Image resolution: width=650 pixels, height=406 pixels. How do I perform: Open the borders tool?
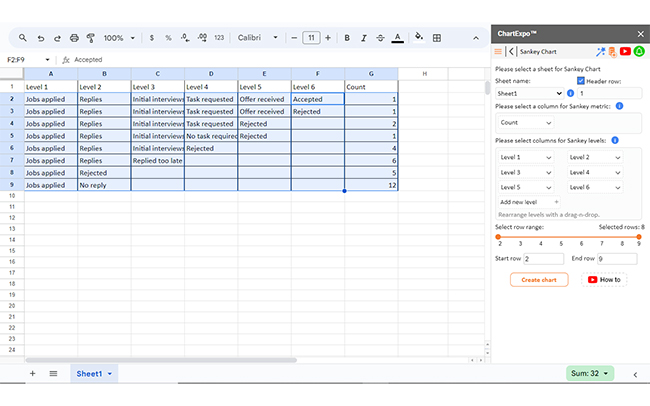point(437,38)
